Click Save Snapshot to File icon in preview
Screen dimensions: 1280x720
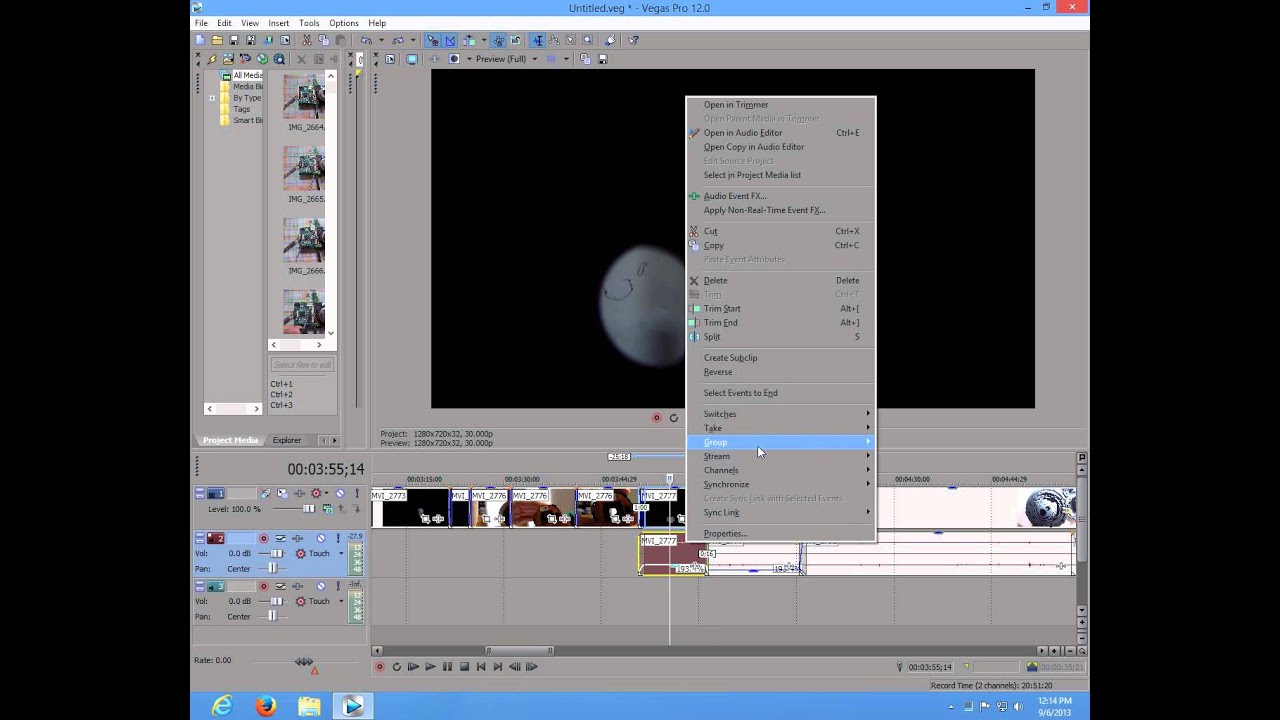[x=602, y=59]
